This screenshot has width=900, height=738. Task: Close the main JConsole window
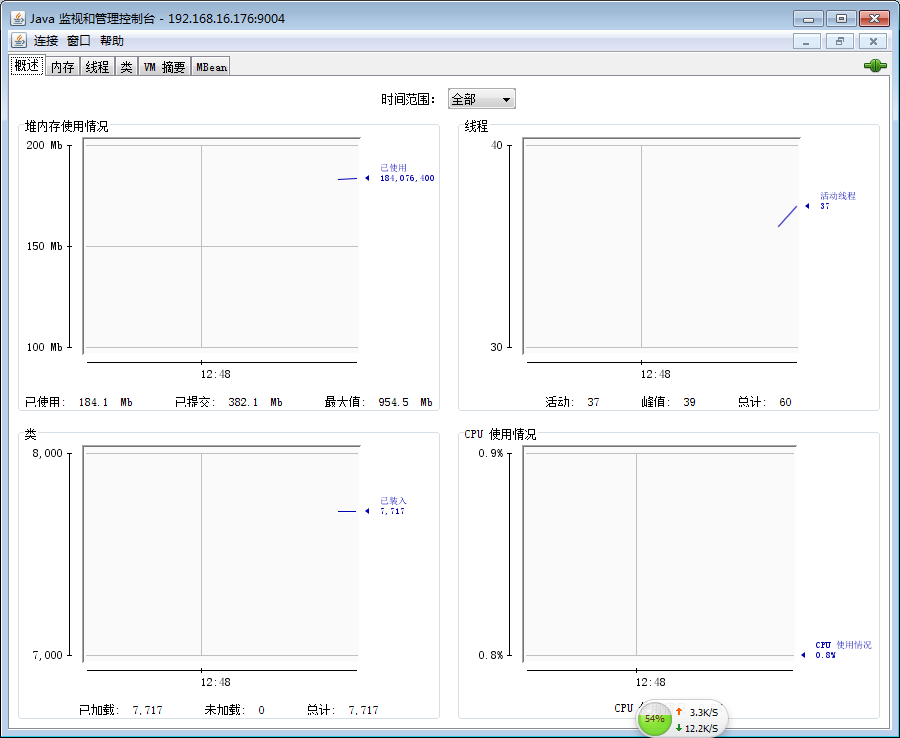(874, 19)
